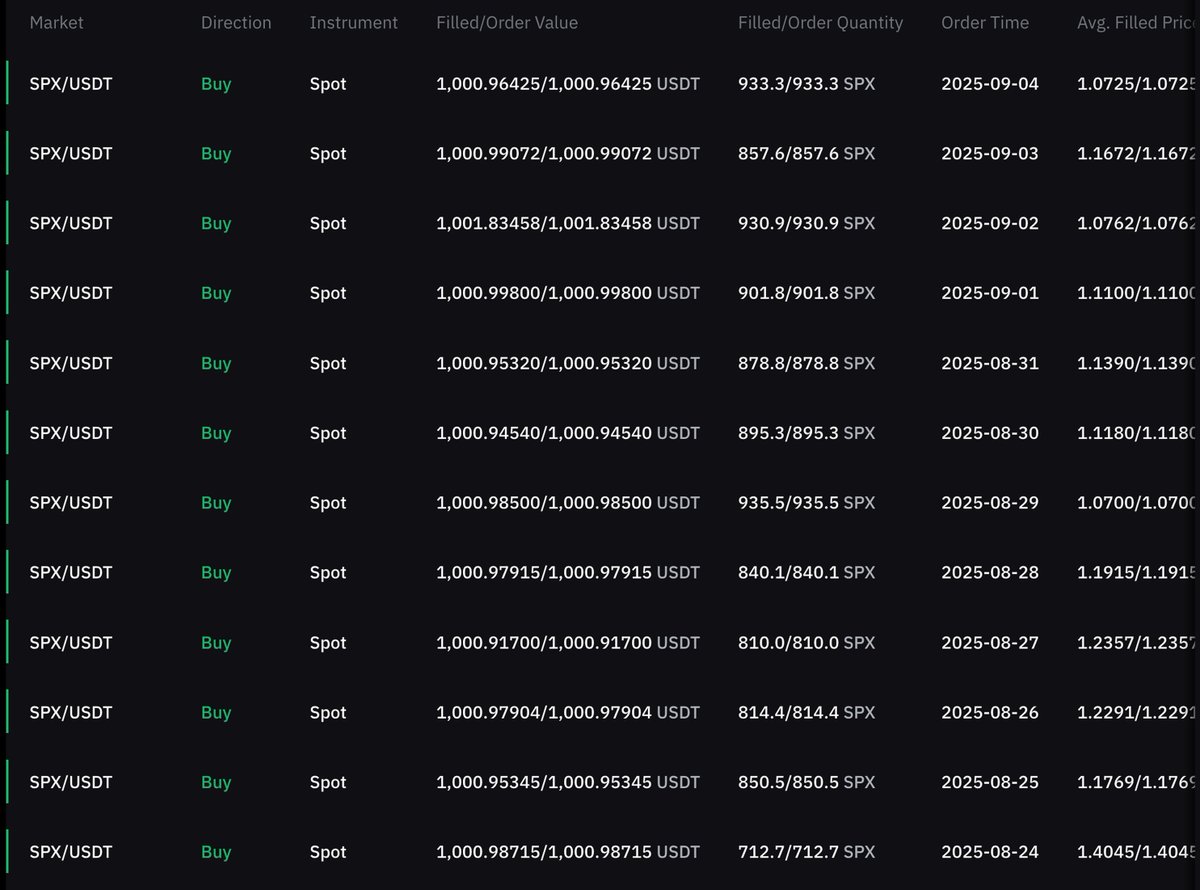The width and height of the screenshot is (1200, 890).
Task: Click order date 2025-08-28
Action: (990, 573)
